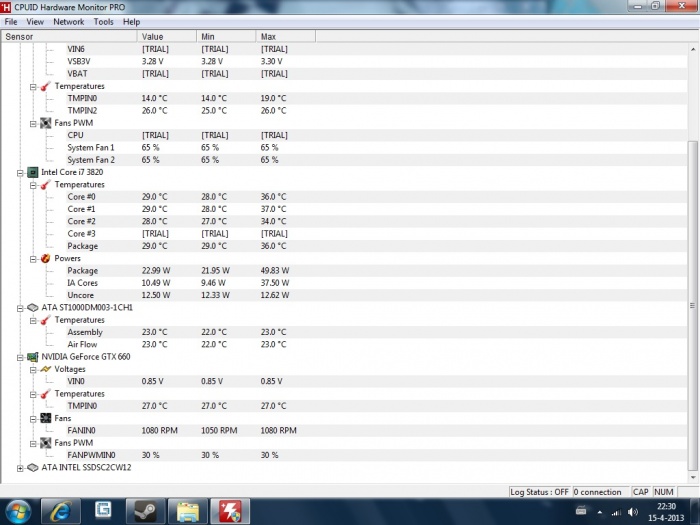
Task: Open the File menu
Action: 11,22
